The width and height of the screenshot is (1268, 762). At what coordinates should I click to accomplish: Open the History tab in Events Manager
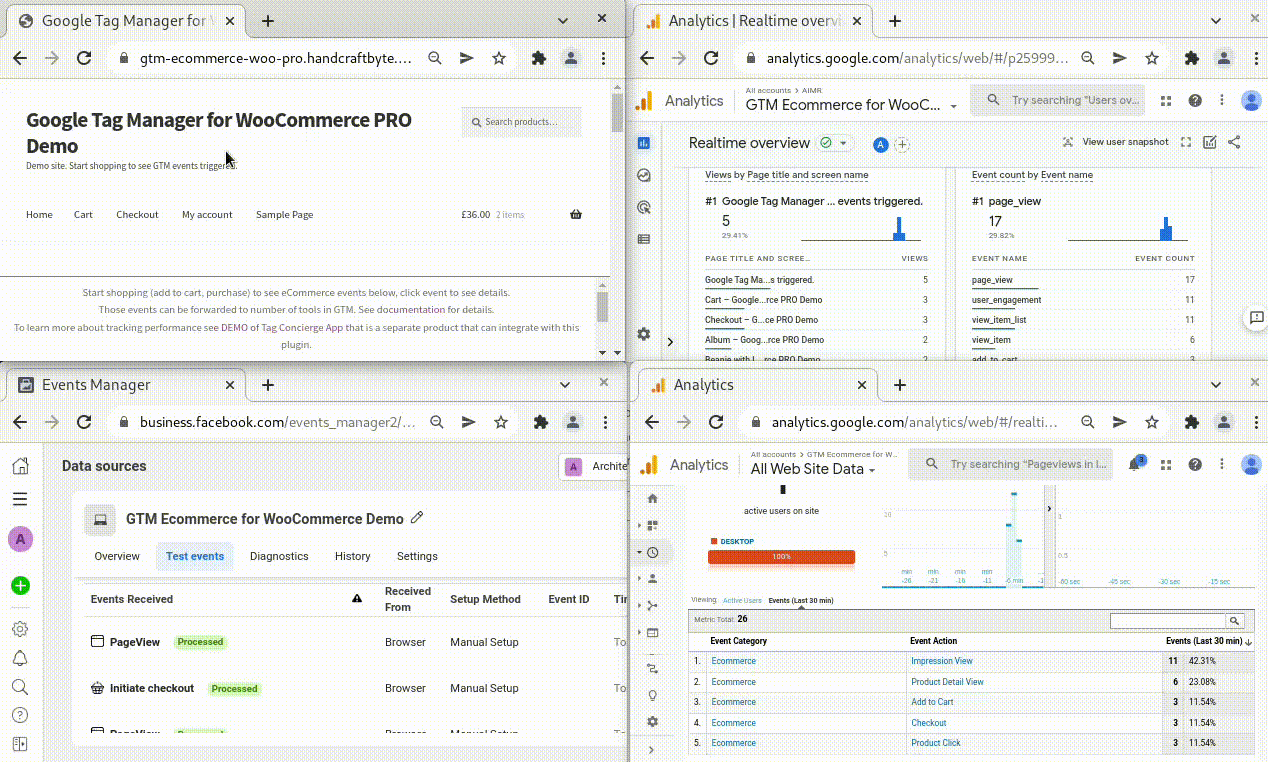[x=353, y=556]
